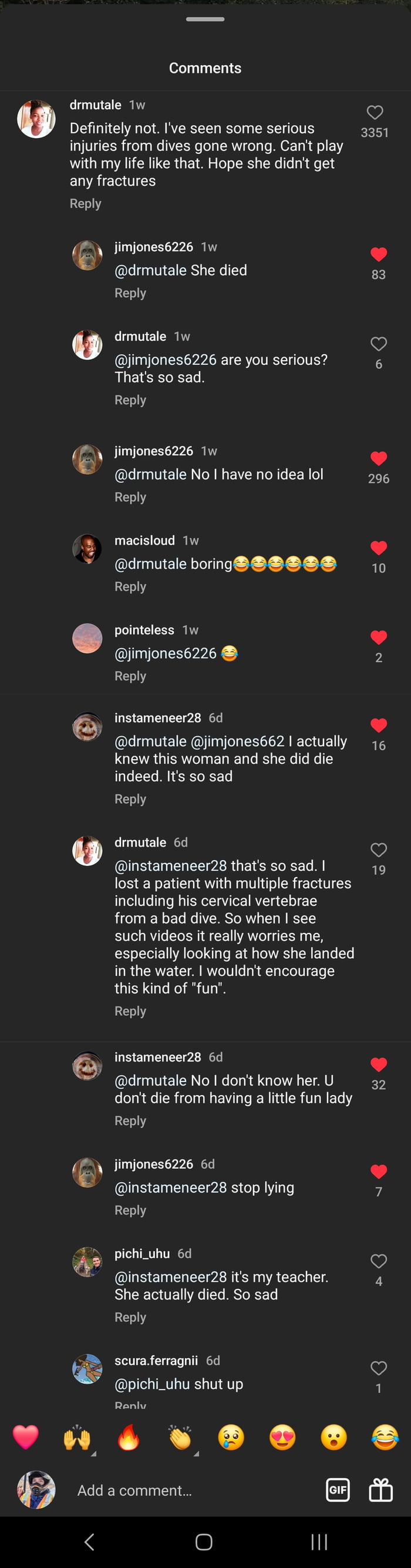Send the red heart emoji reaction
This screenshot has width=411, height=1568.
25,1437
